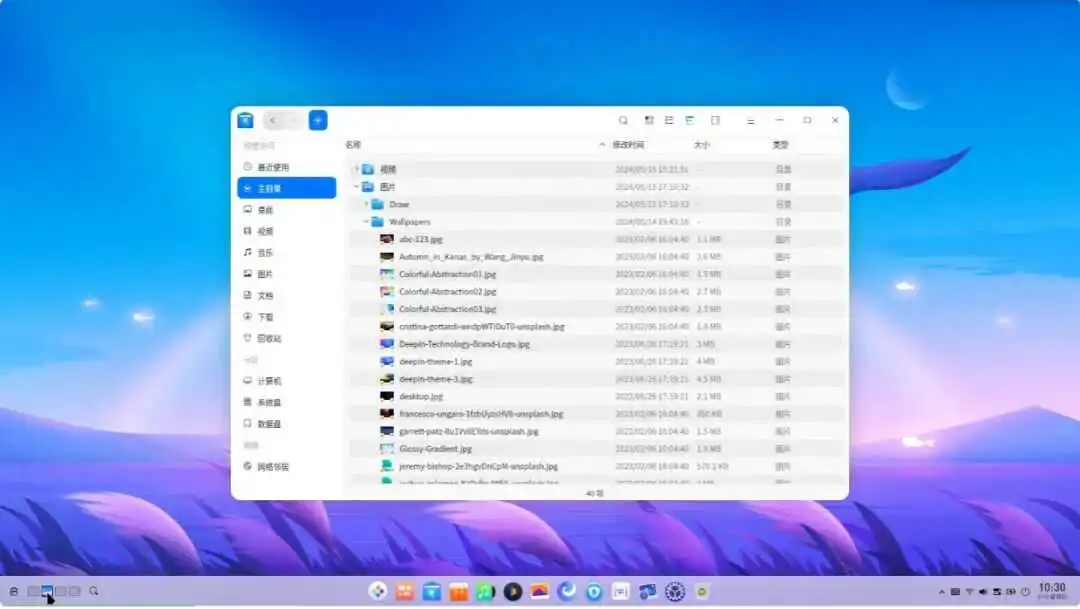Switch to list view mode

point(669,120)
